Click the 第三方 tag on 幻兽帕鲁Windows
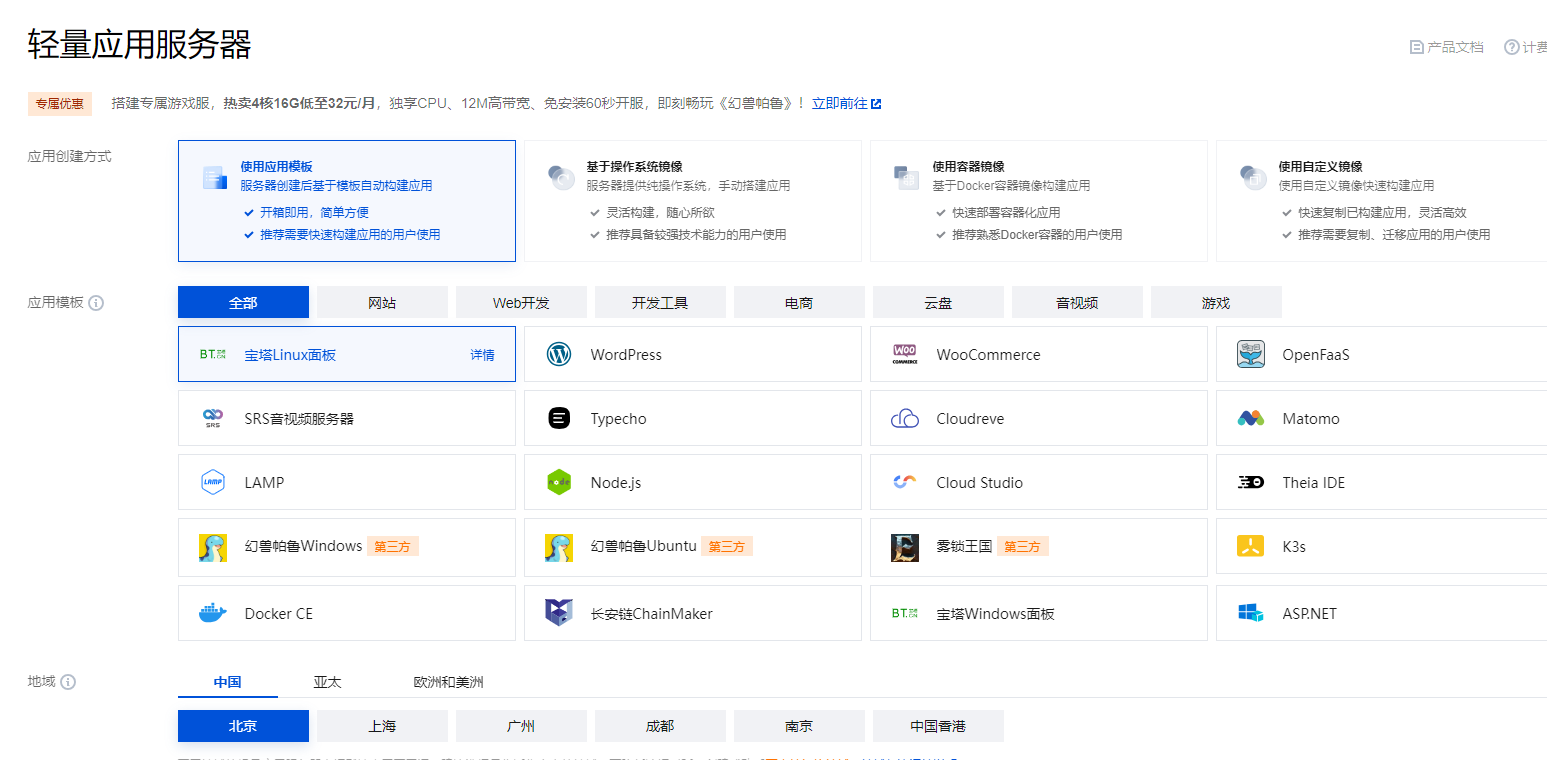Viewport: 1547px width, 760px height. click(x=393, y=547)
